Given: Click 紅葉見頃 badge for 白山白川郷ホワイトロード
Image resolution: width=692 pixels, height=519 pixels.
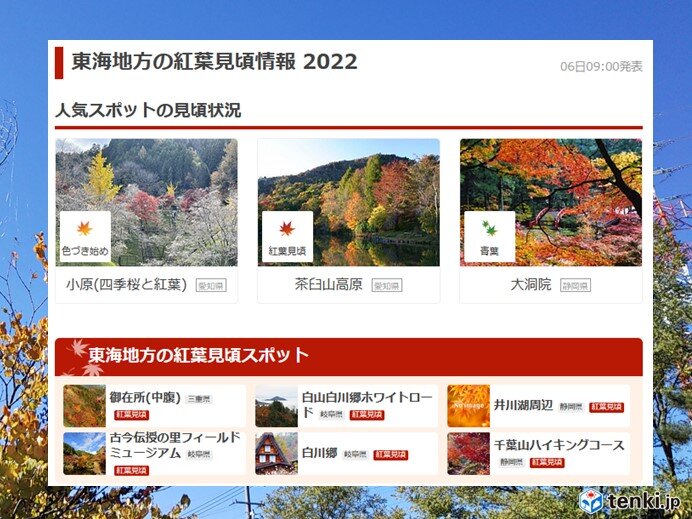Looking at the screenshot, I should coord(367,415).
